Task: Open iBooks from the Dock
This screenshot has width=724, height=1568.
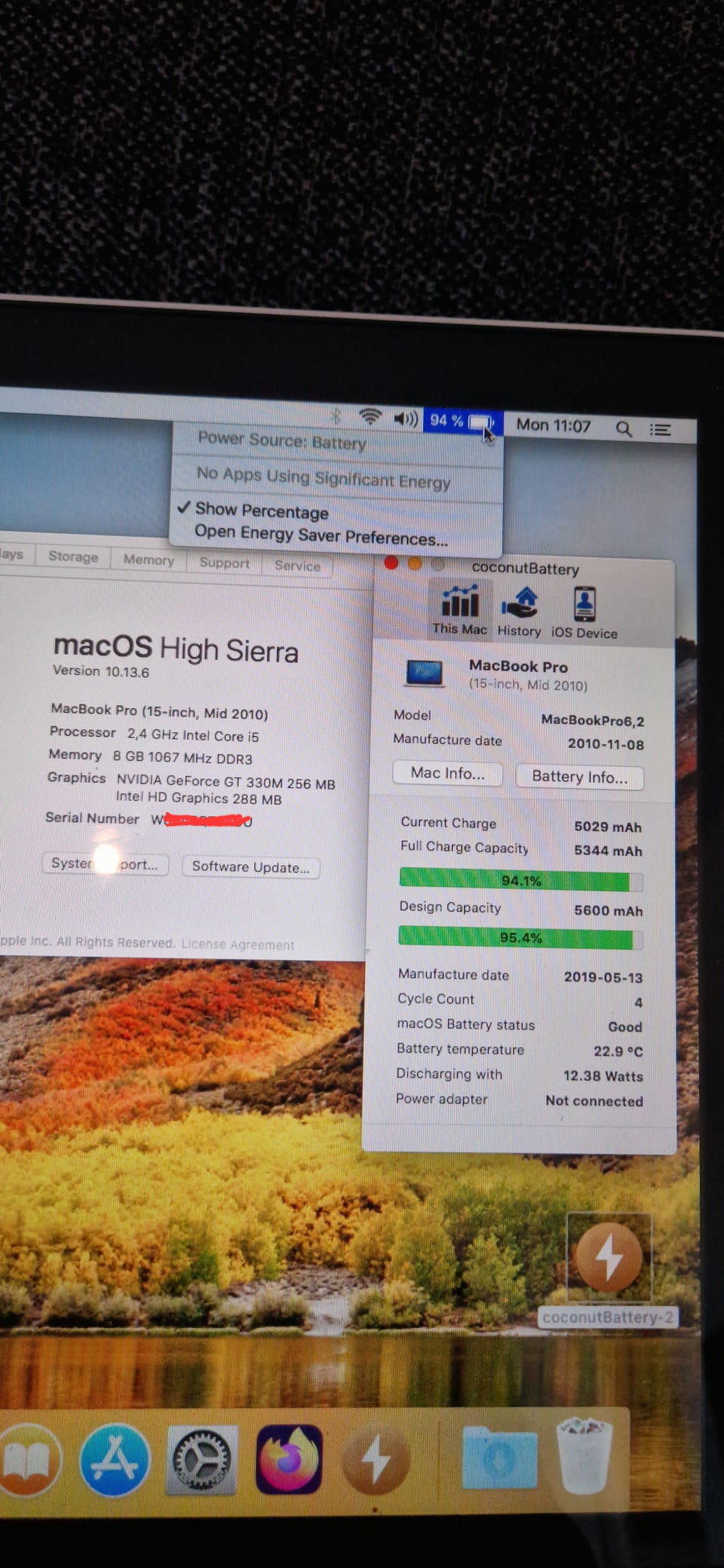Action: (x=29, y=1459)
